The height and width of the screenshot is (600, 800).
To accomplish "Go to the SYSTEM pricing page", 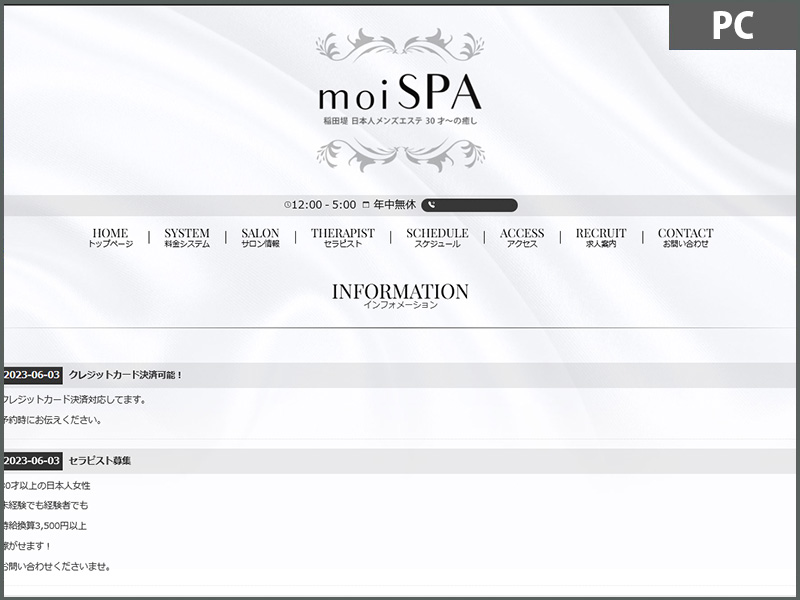I will pos(187,237).
